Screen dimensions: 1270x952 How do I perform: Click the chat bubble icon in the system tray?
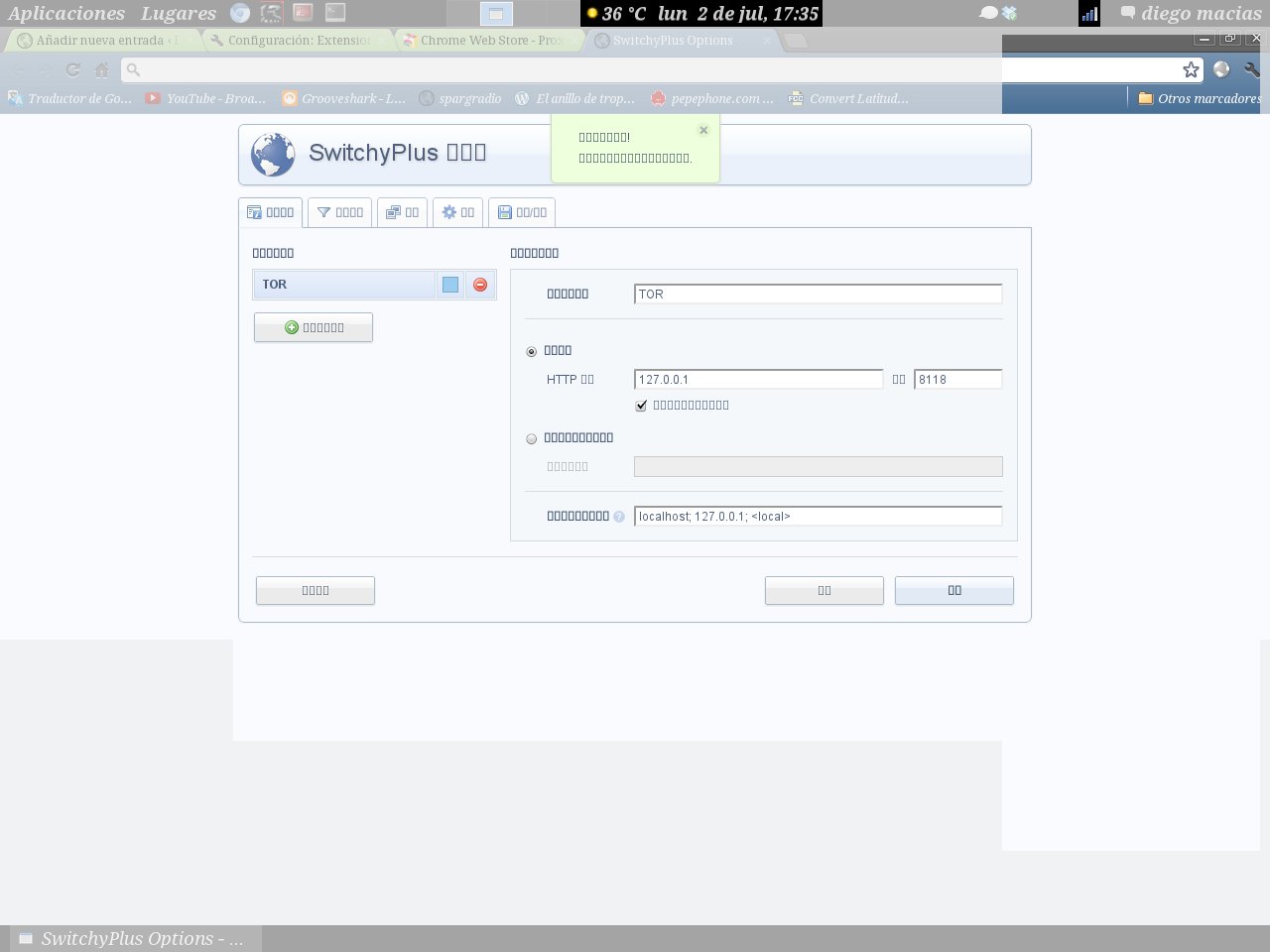(988, 13)
